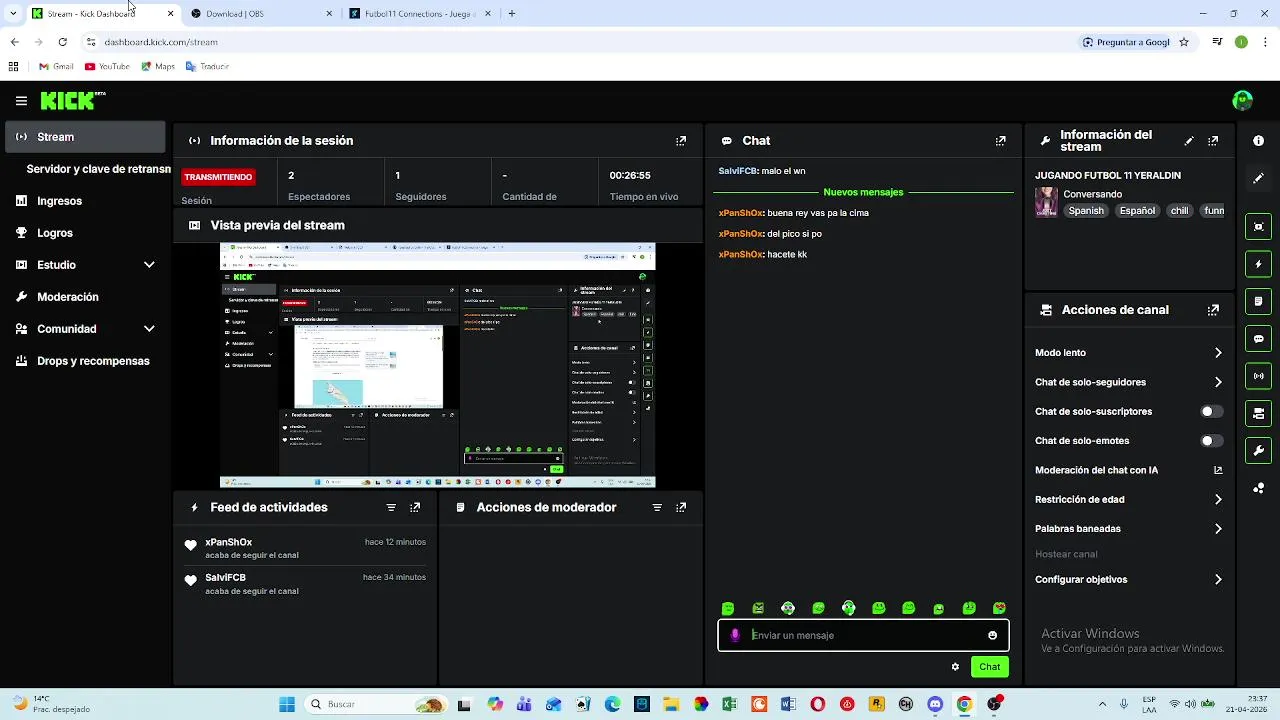Click the purple microphone icon in chat box

[735, 635]
